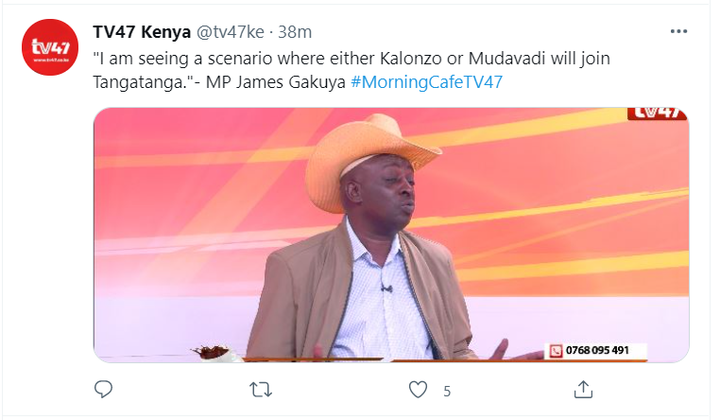Open the three-dot more options menu
Image resolution: width=720 pixels, height=420 pixels.
(x=679, y=31)
